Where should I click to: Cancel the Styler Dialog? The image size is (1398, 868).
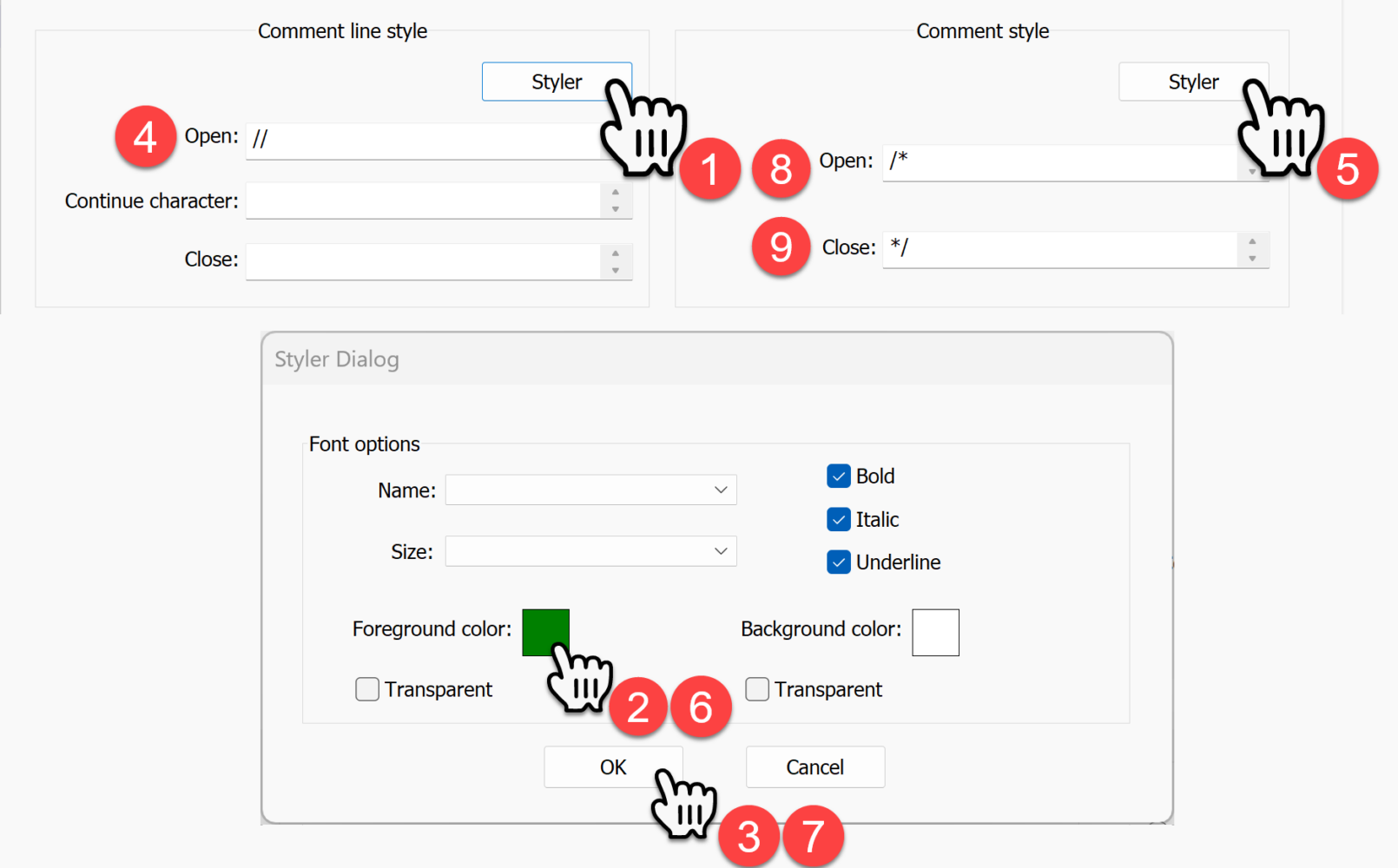coord(814,767)
